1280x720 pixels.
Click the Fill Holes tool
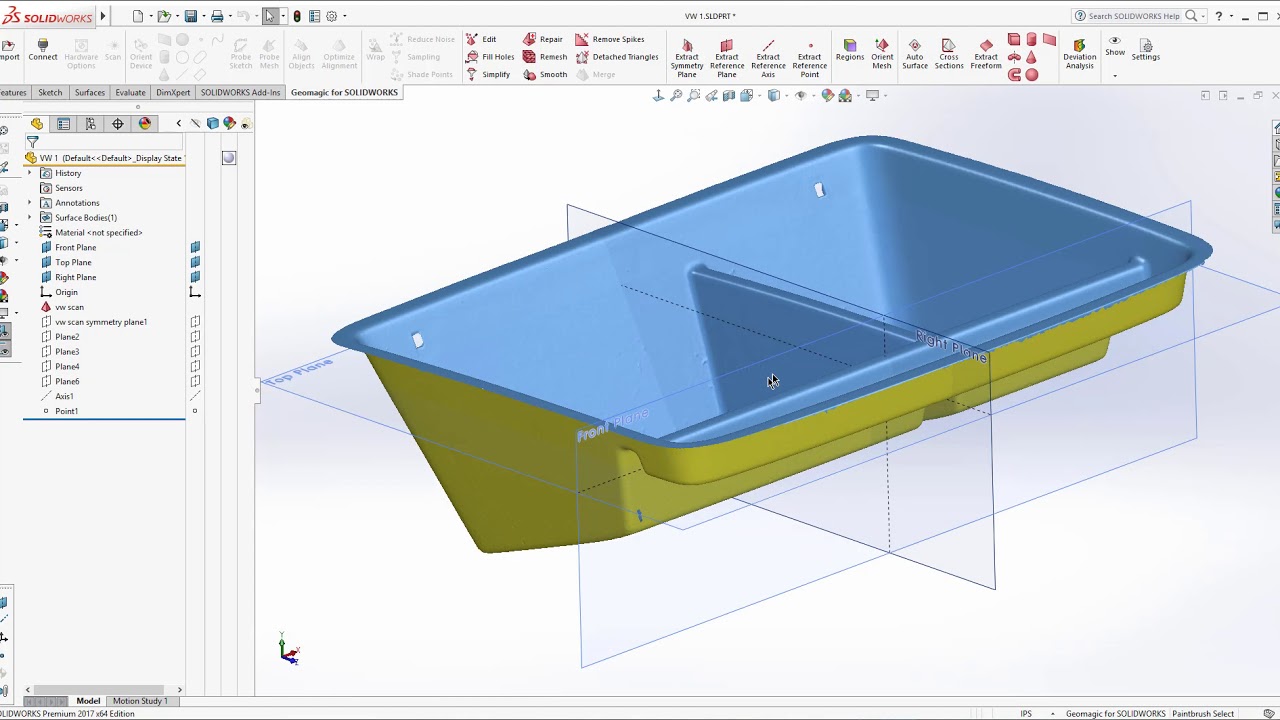490,57
